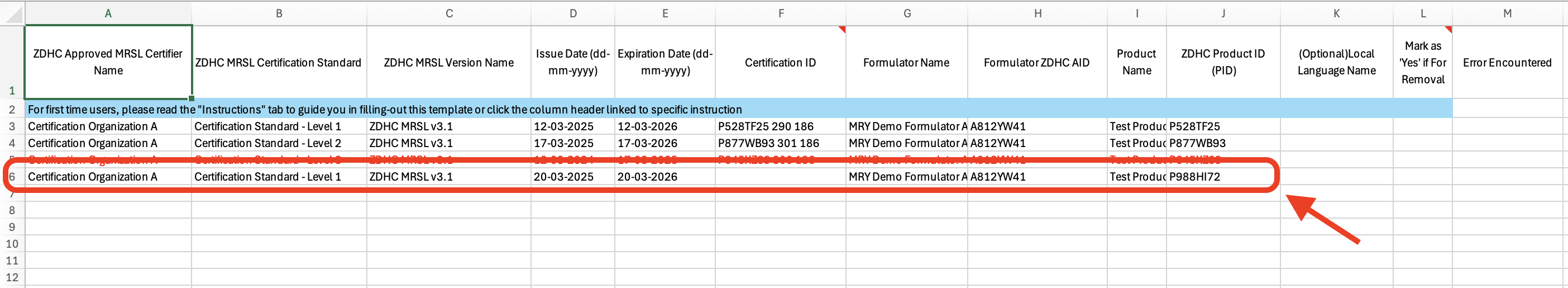Select column E header
1568x288 pixels.
coord(665,13)
